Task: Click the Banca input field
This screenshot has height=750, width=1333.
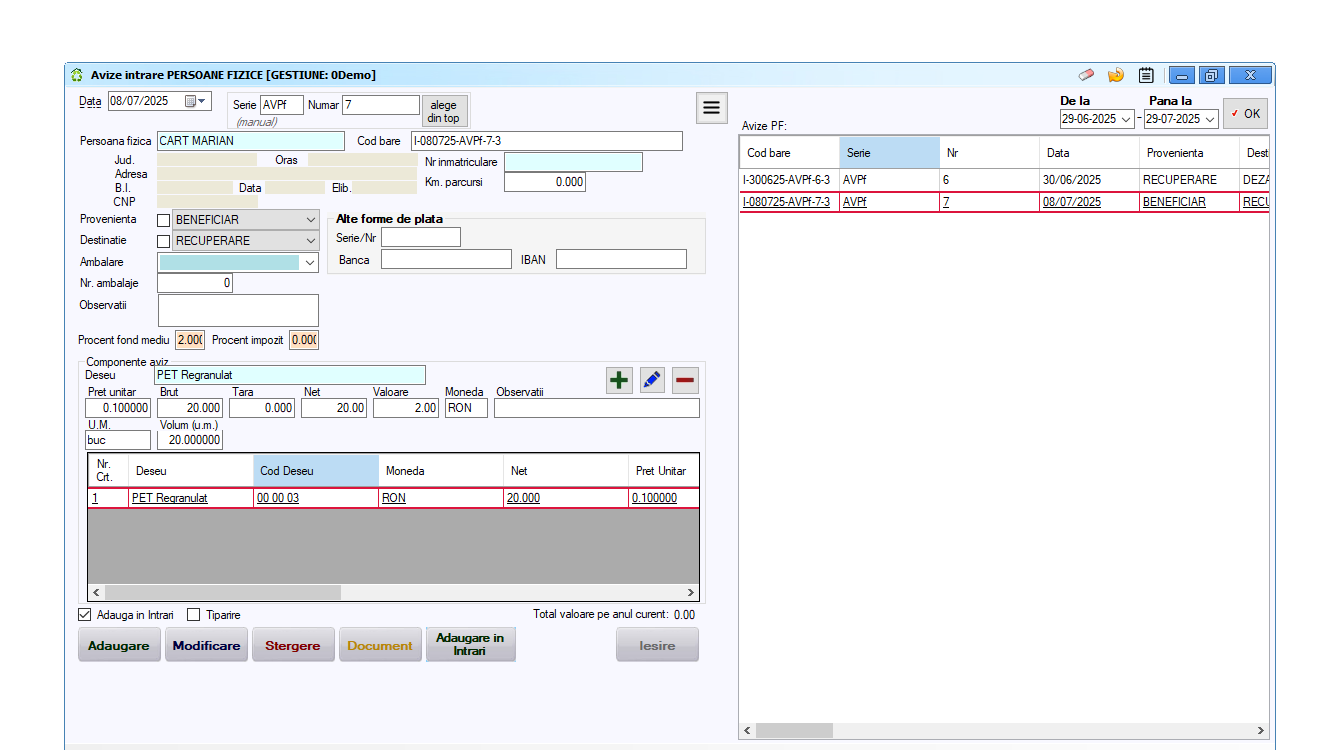Action: 446,260
